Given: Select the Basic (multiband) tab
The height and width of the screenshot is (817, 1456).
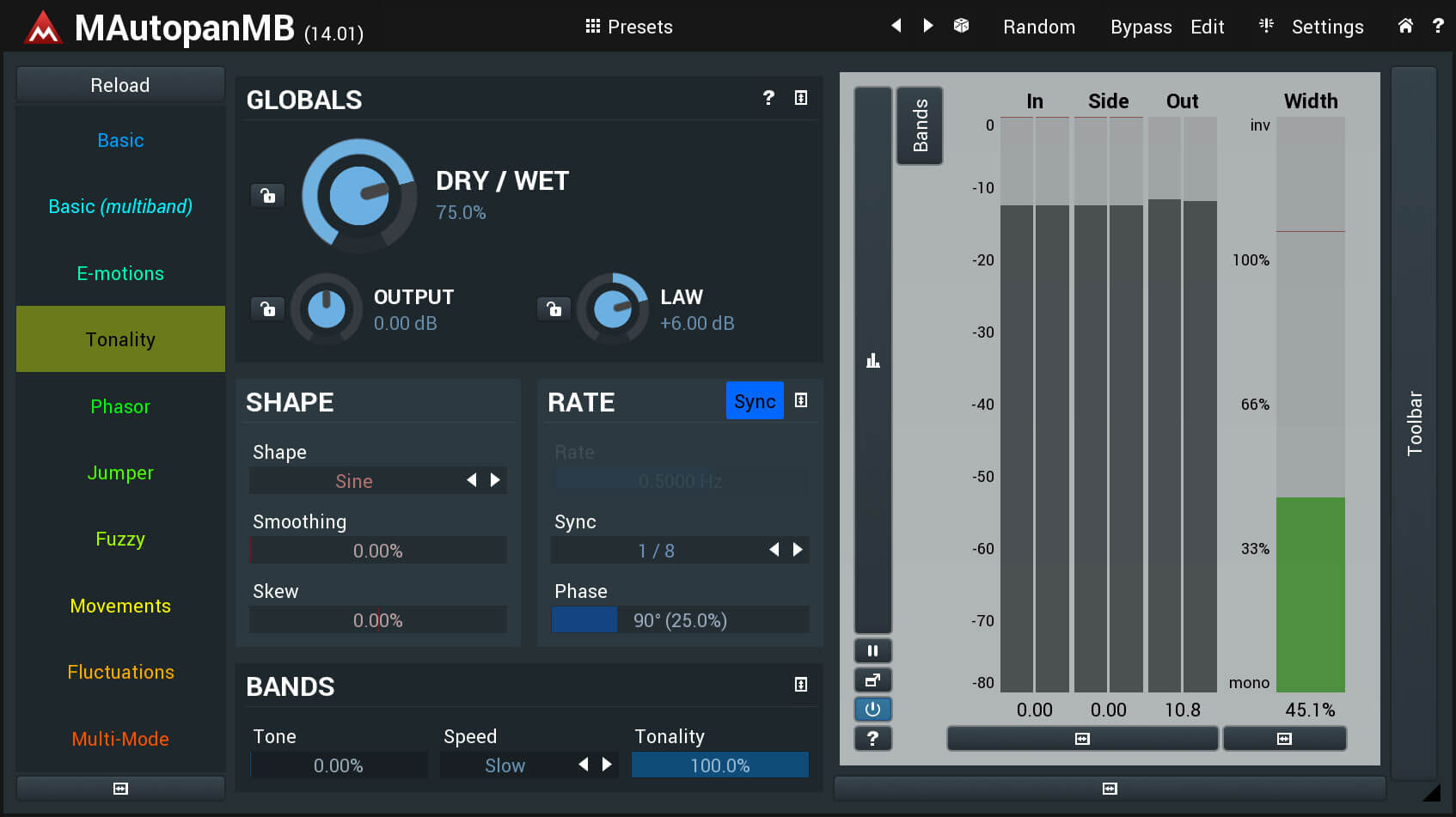Looking at the screenshot, I should (x=120, y=206).
